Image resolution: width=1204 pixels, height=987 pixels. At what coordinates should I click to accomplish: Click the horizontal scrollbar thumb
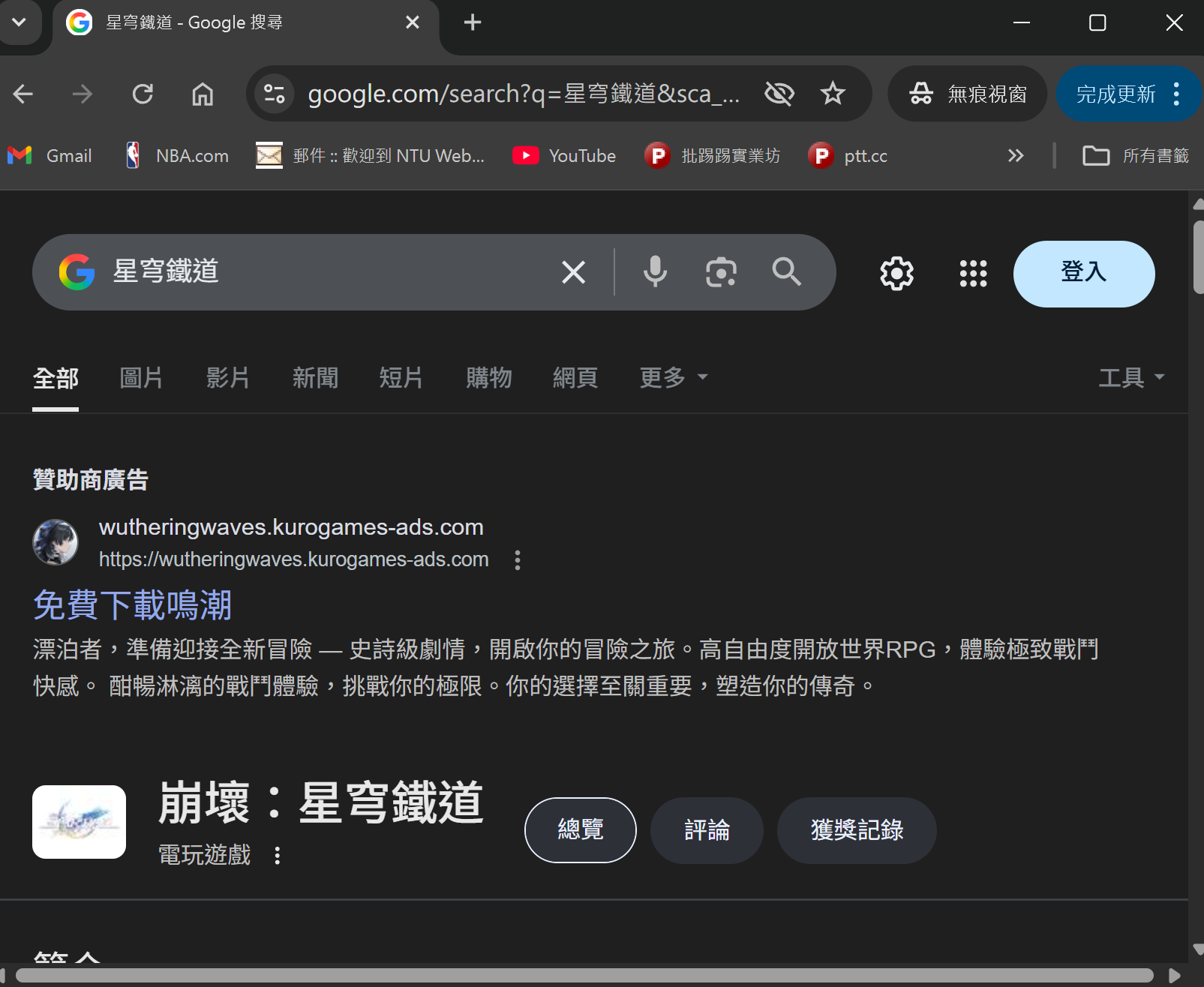coord(585,976)
